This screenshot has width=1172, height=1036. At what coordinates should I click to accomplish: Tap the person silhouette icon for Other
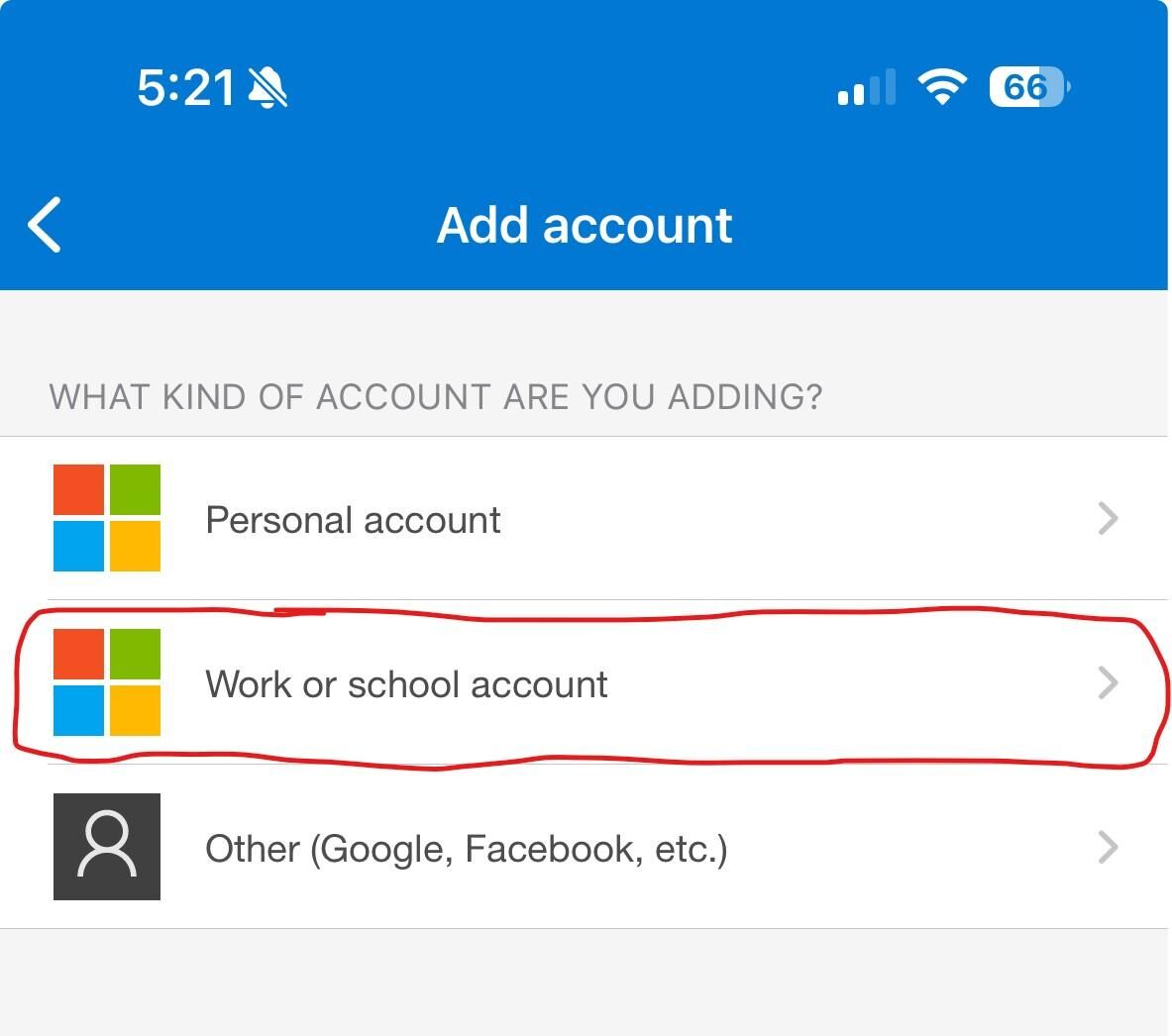coord(107,847)
